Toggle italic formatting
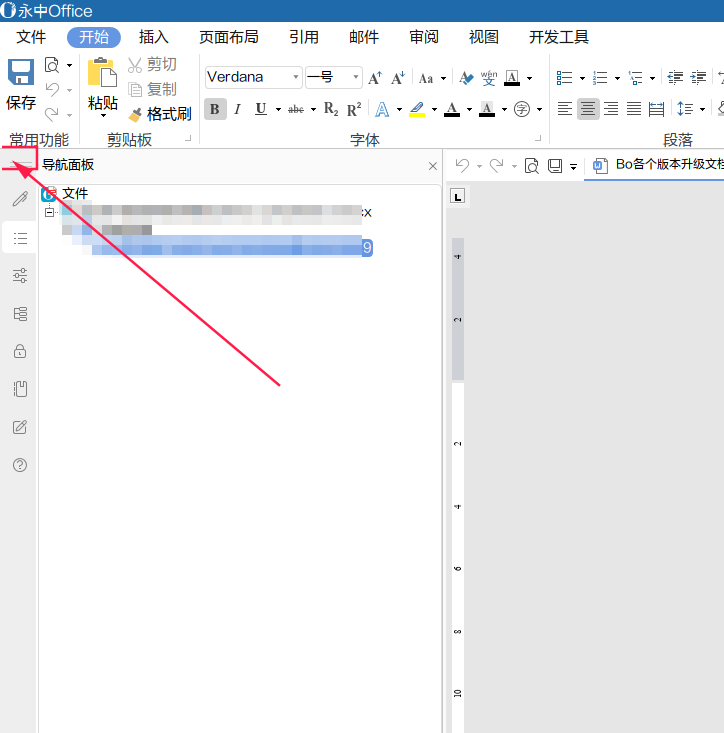The height and width of the screenshot is (733, 724). [238, 109]
